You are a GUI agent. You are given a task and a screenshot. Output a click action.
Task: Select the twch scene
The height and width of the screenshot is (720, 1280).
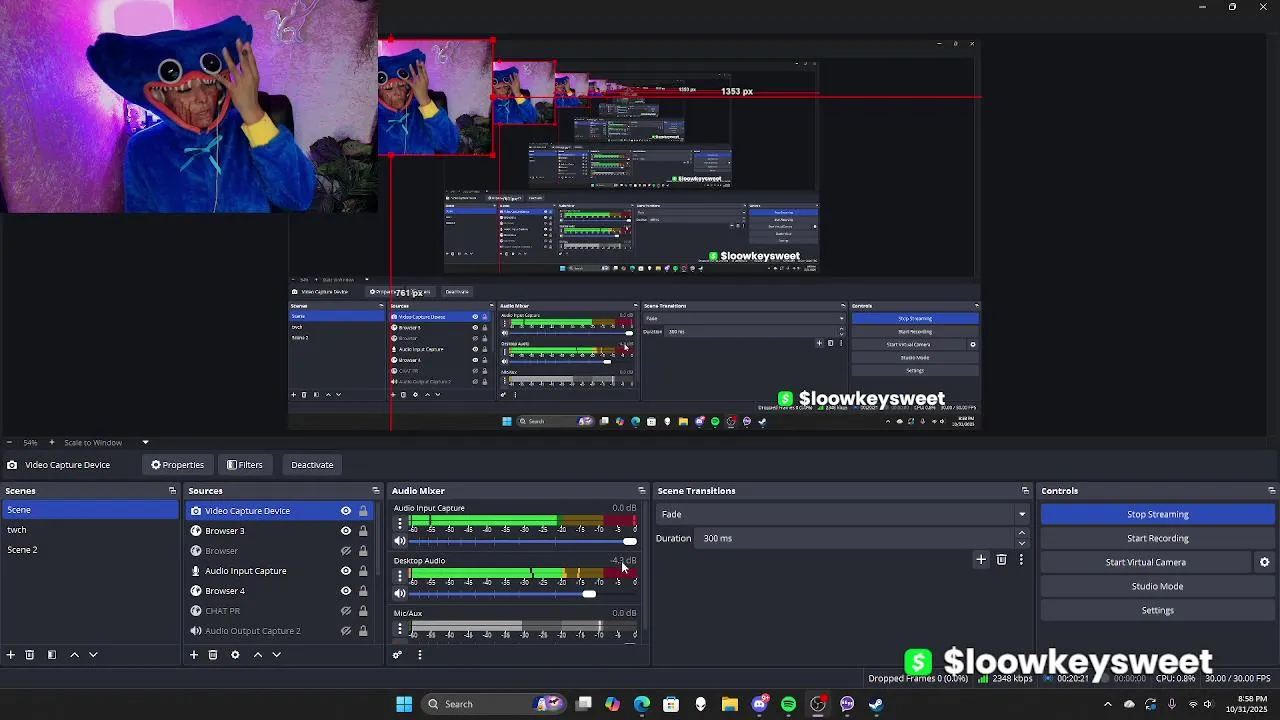90,530
